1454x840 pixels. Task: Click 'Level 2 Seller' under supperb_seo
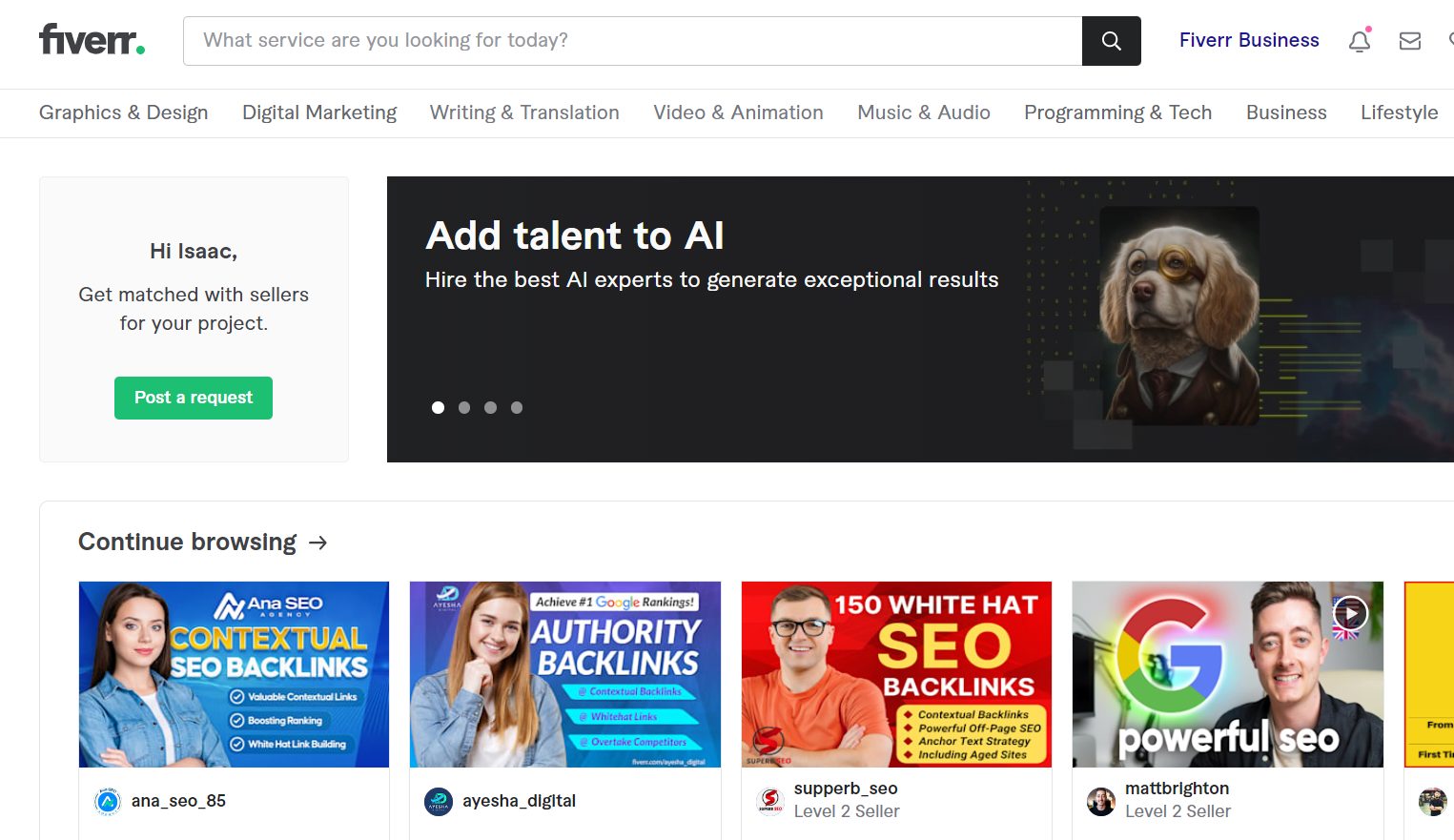(847, 811)
